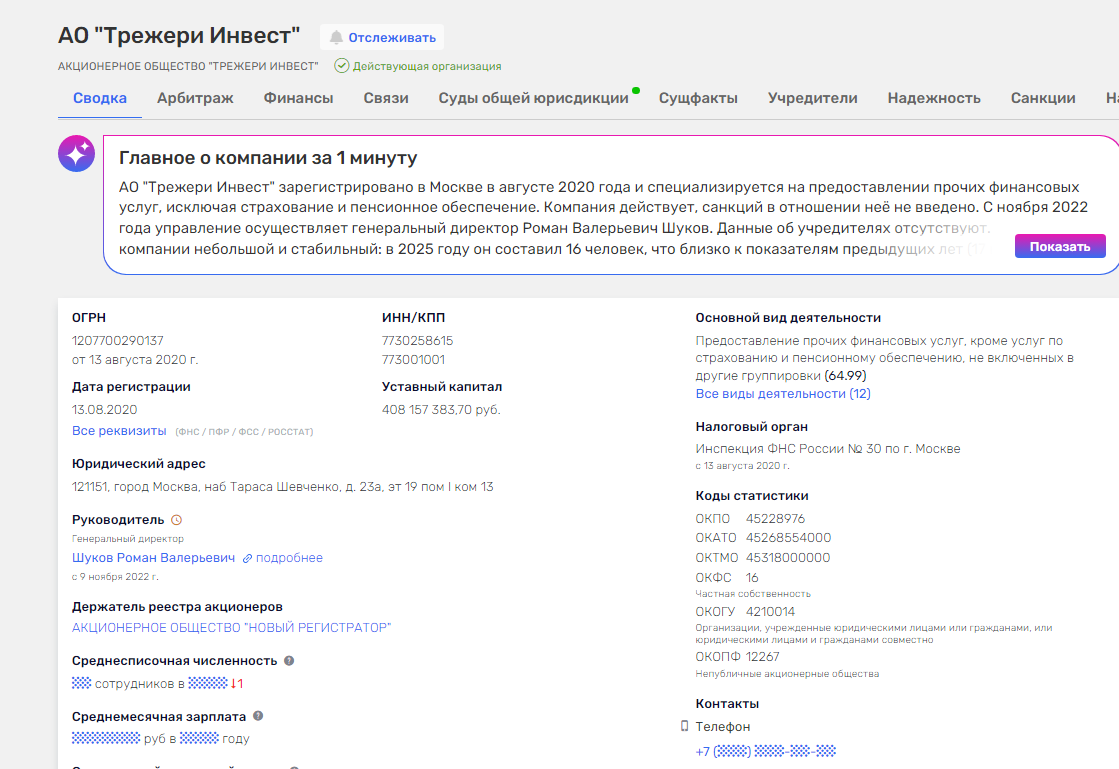Open the Санкции tab
Viewport: 1119px width, 769px height.
pyautogui.click(x=1043, y=98)
